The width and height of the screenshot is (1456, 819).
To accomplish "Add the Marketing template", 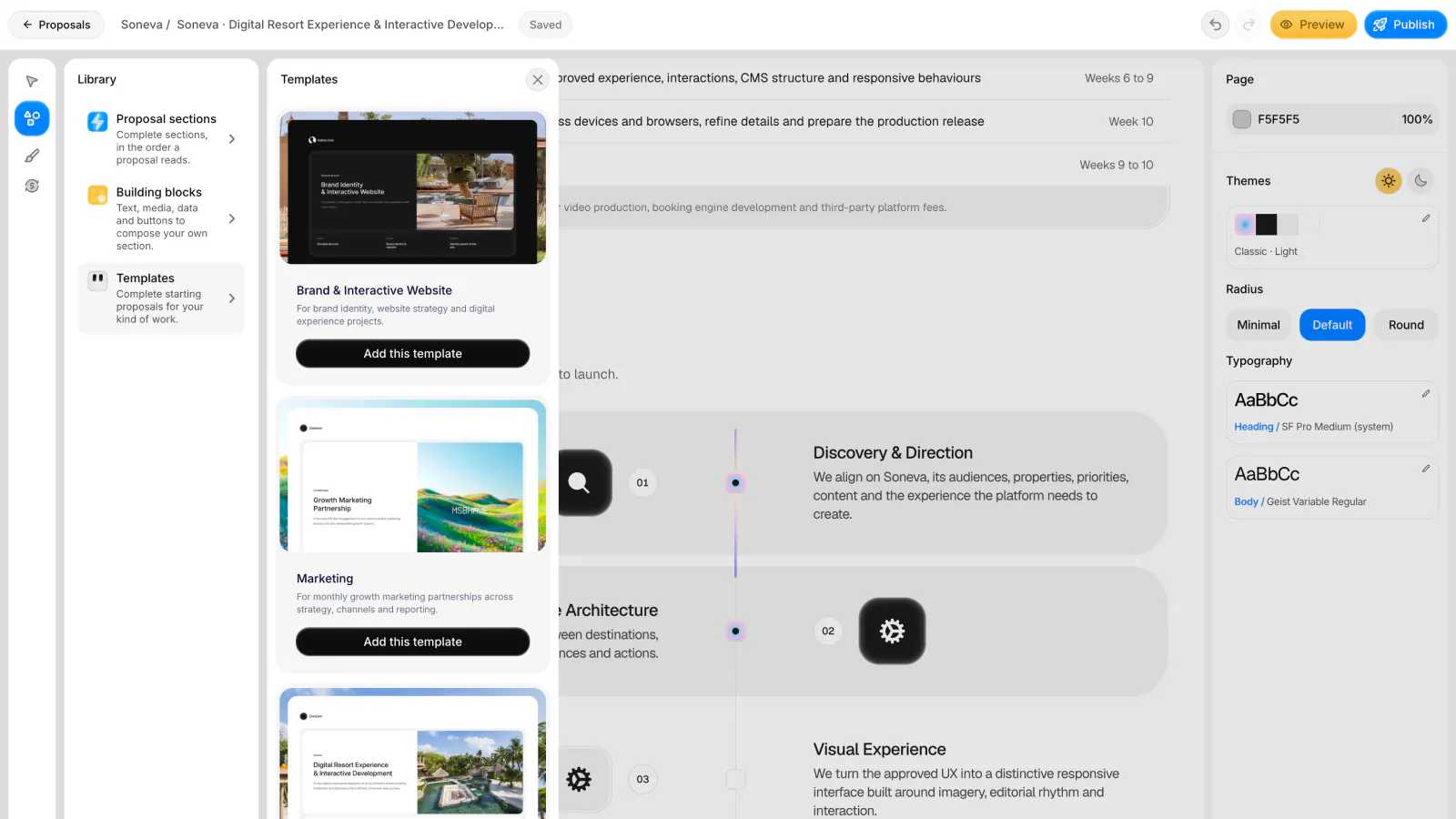I will (x=413, y=642).
